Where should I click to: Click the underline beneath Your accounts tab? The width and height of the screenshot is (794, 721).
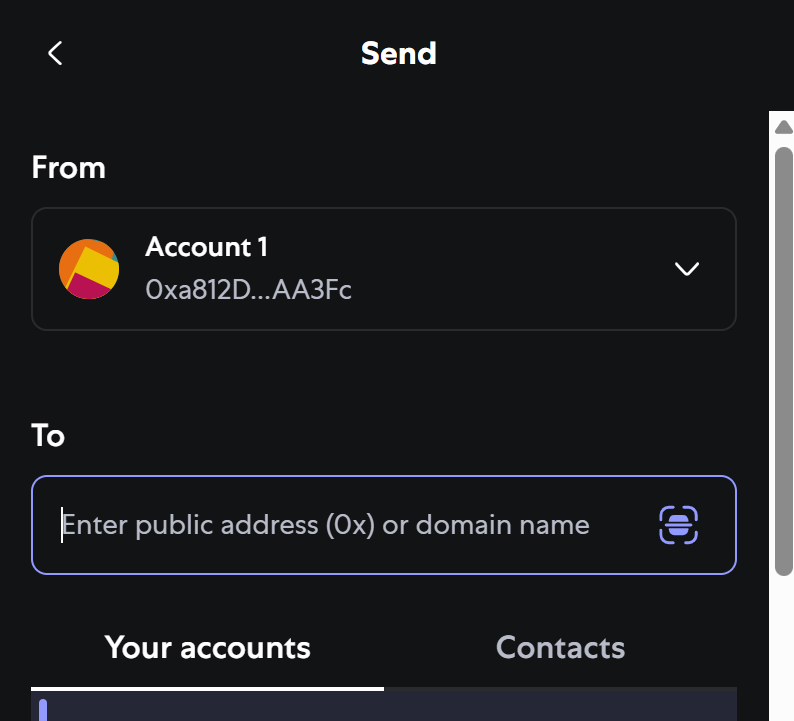[207, 688]
